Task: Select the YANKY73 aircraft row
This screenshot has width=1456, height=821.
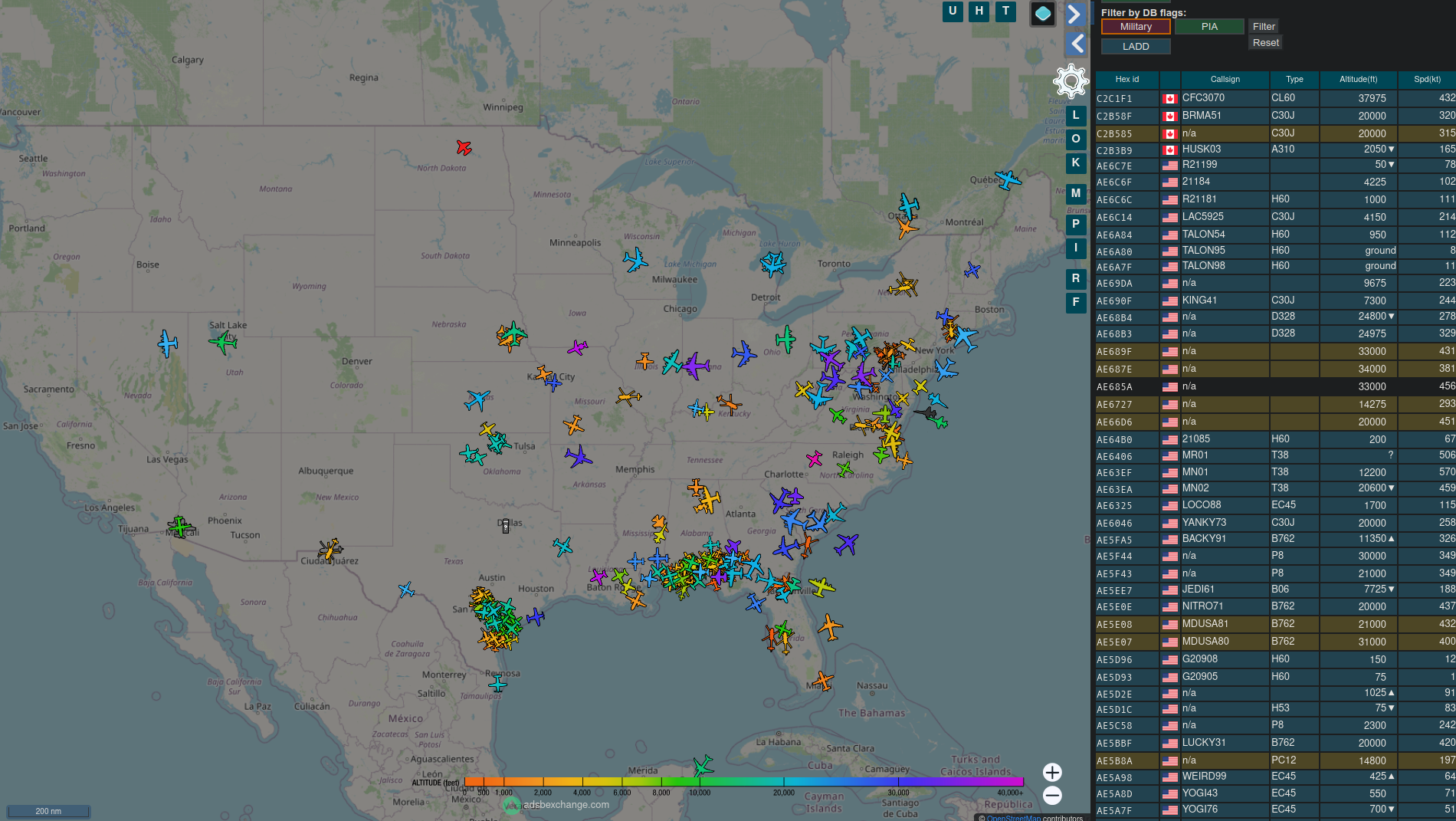Action: (1275, 523)
